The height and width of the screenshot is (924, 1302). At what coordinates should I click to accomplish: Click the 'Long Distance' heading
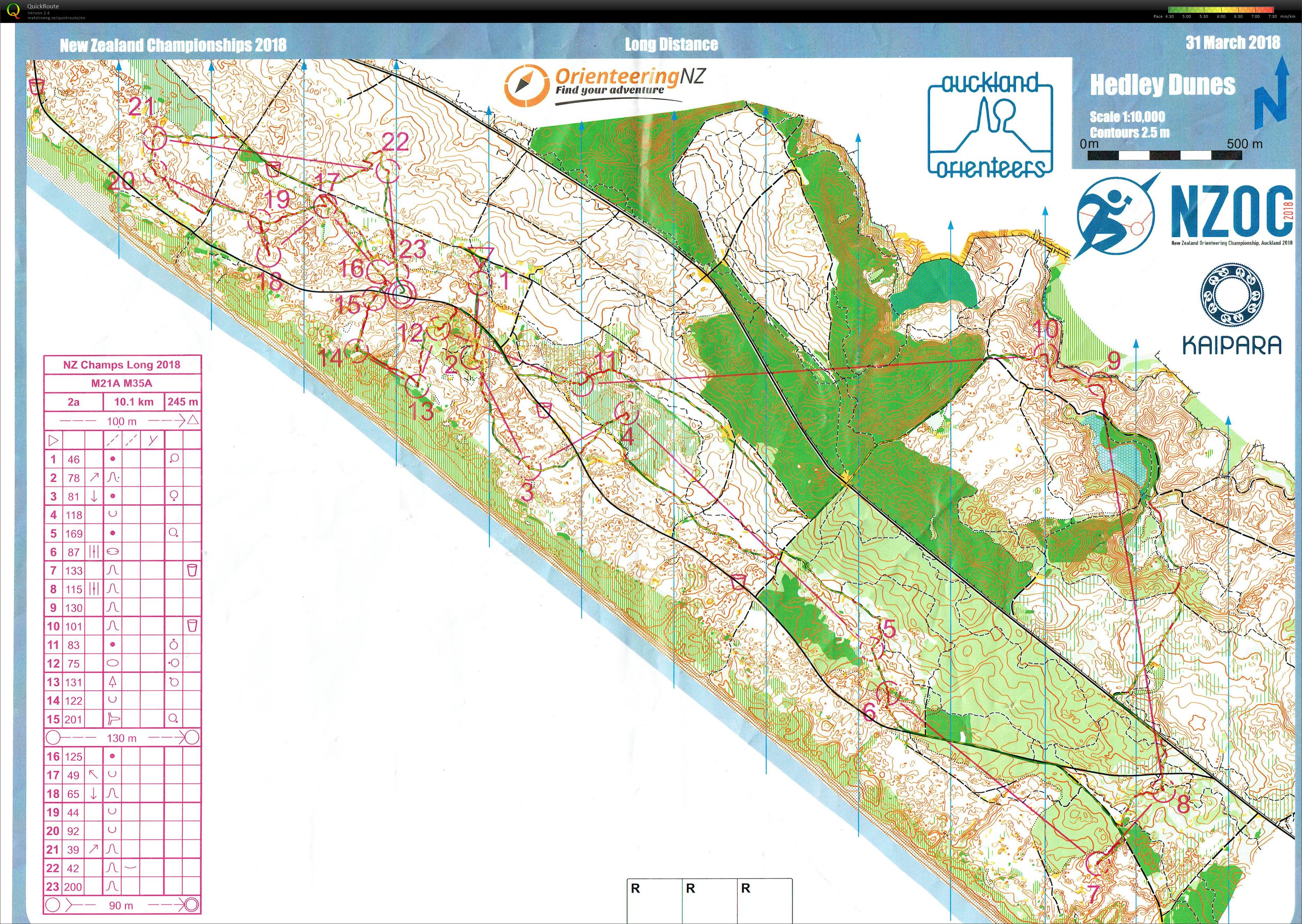(x=671, y=44)
